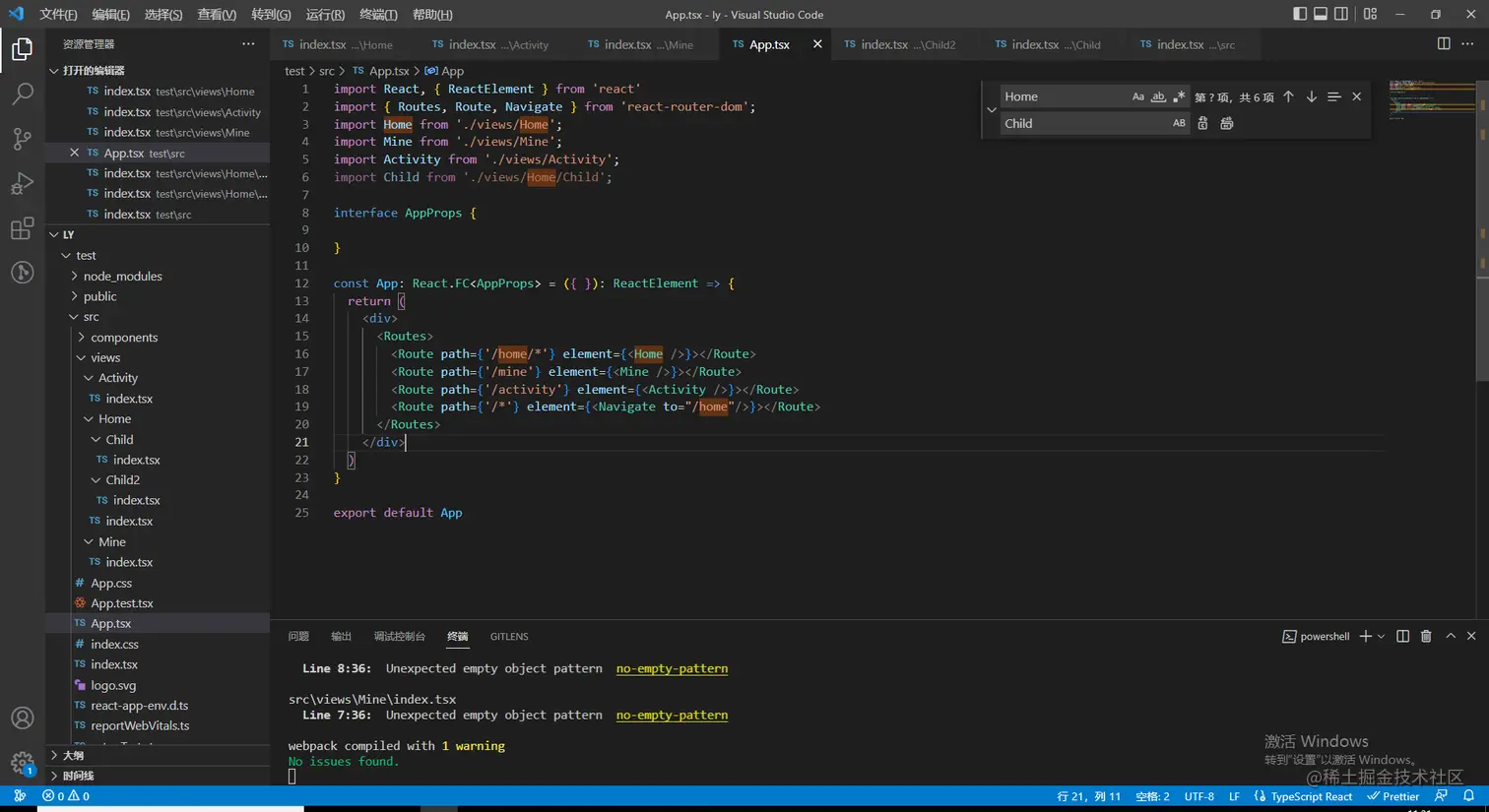
Task: Go to next match arrow in find widget
Action: point(1311,96)
